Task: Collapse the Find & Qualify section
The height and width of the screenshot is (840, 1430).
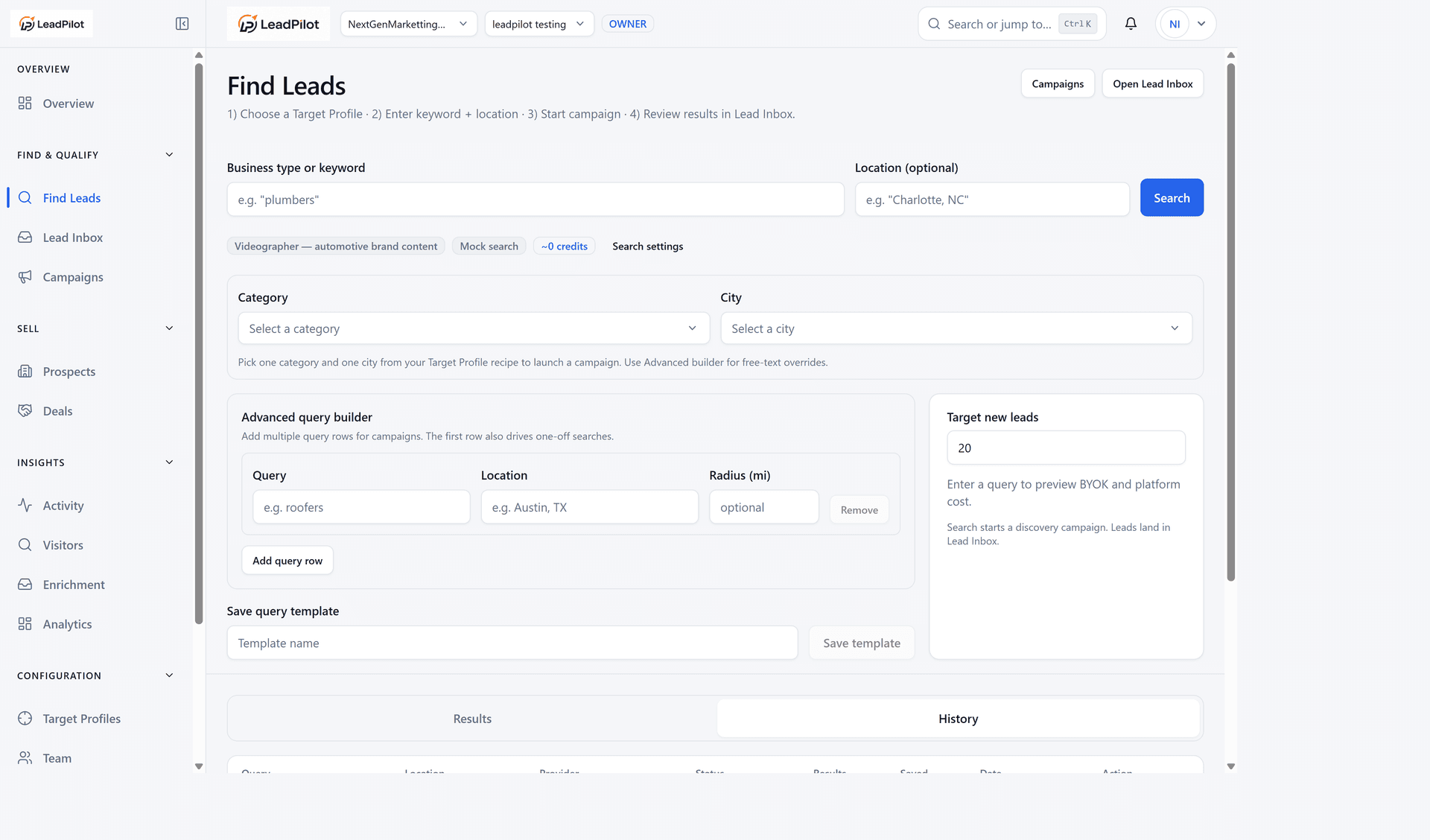Action: tap(169, 155)
